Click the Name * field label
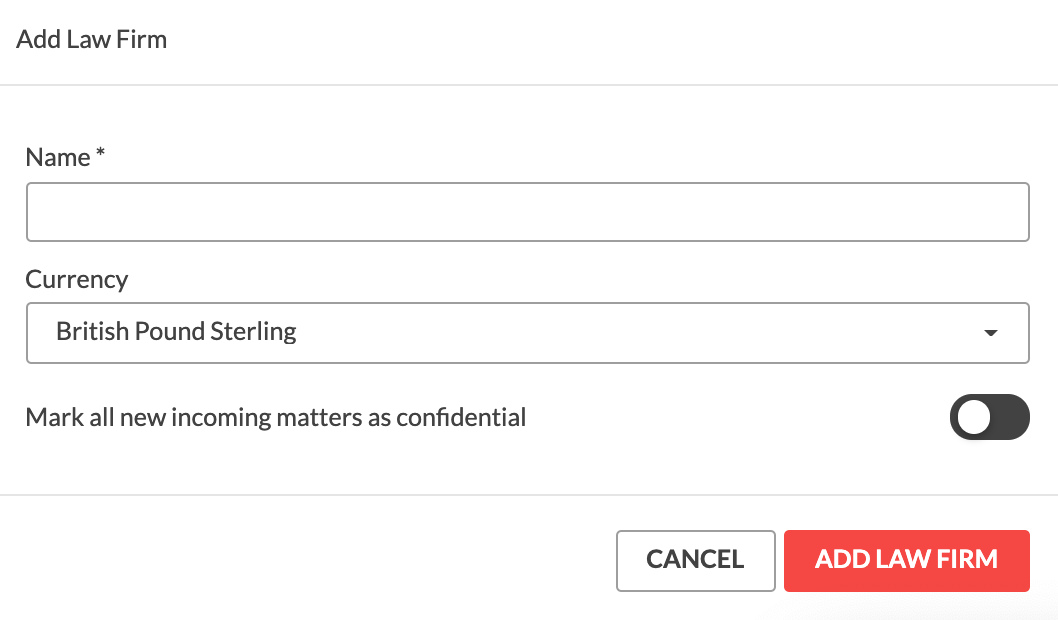Image resolution: width=1058 pixels, height=620 pixels. tap(65, 157)
